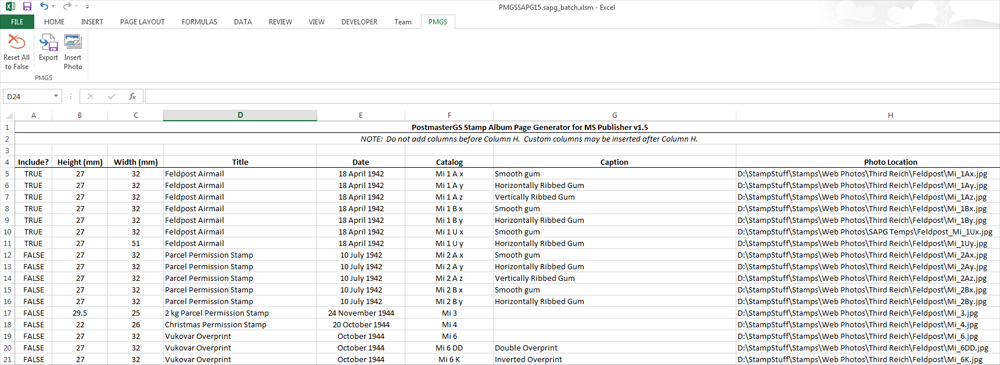Click into the formula bar input area
This screenshot has width=1000, height=365.
click(x=571, y=96)
